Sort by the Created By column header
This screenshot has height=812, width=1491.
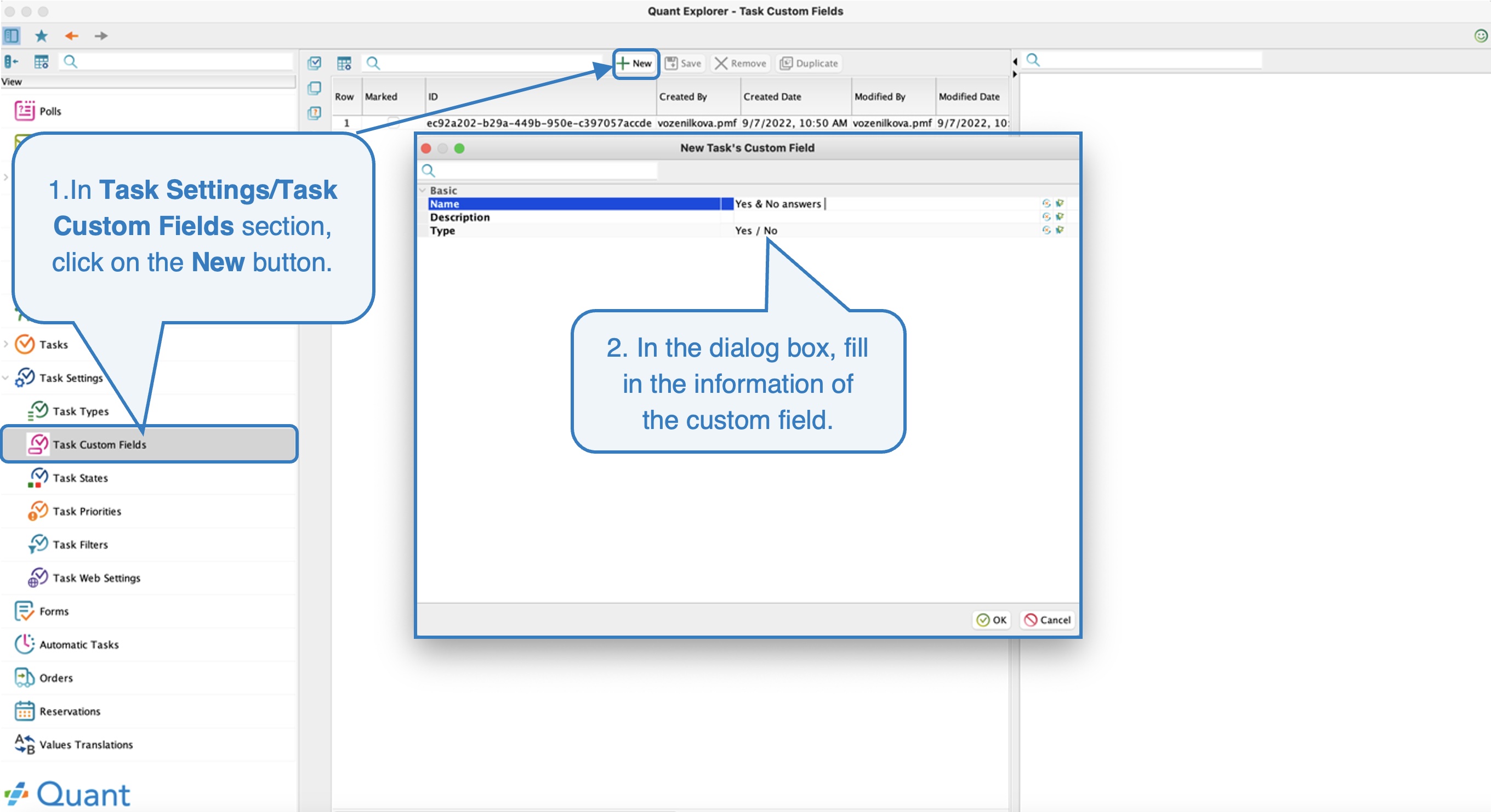[x=698, y=96]
